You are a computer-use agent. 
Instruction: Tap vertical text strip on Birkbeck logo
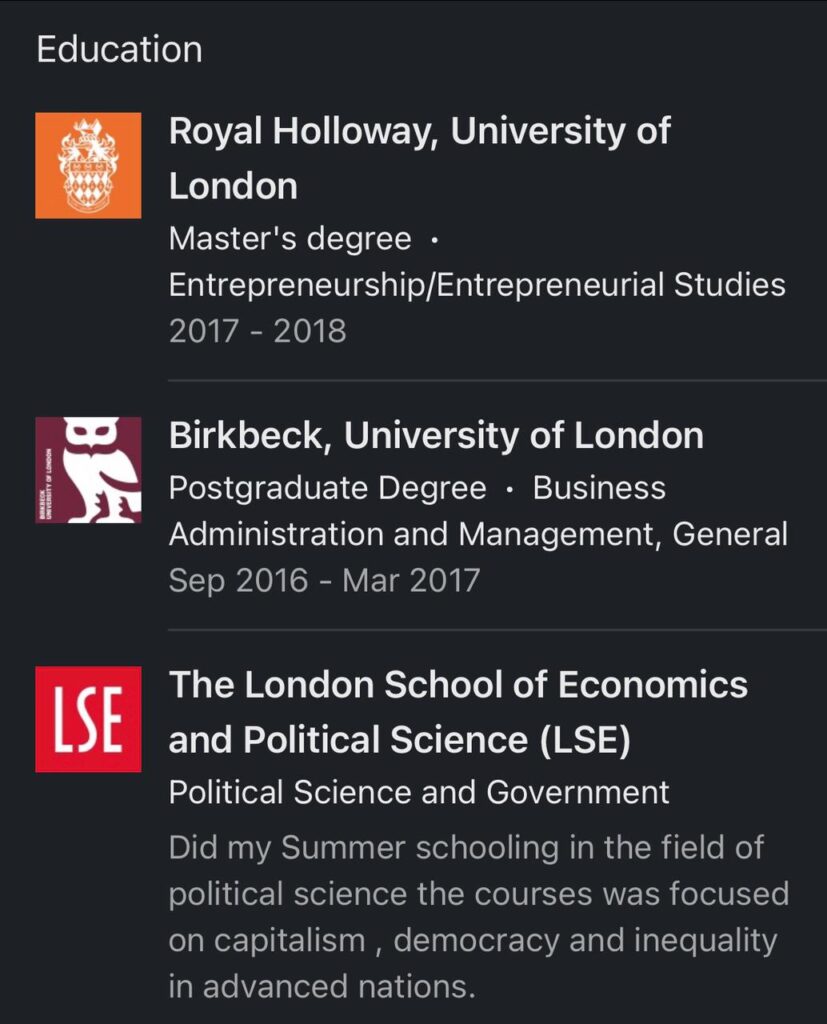47,478
